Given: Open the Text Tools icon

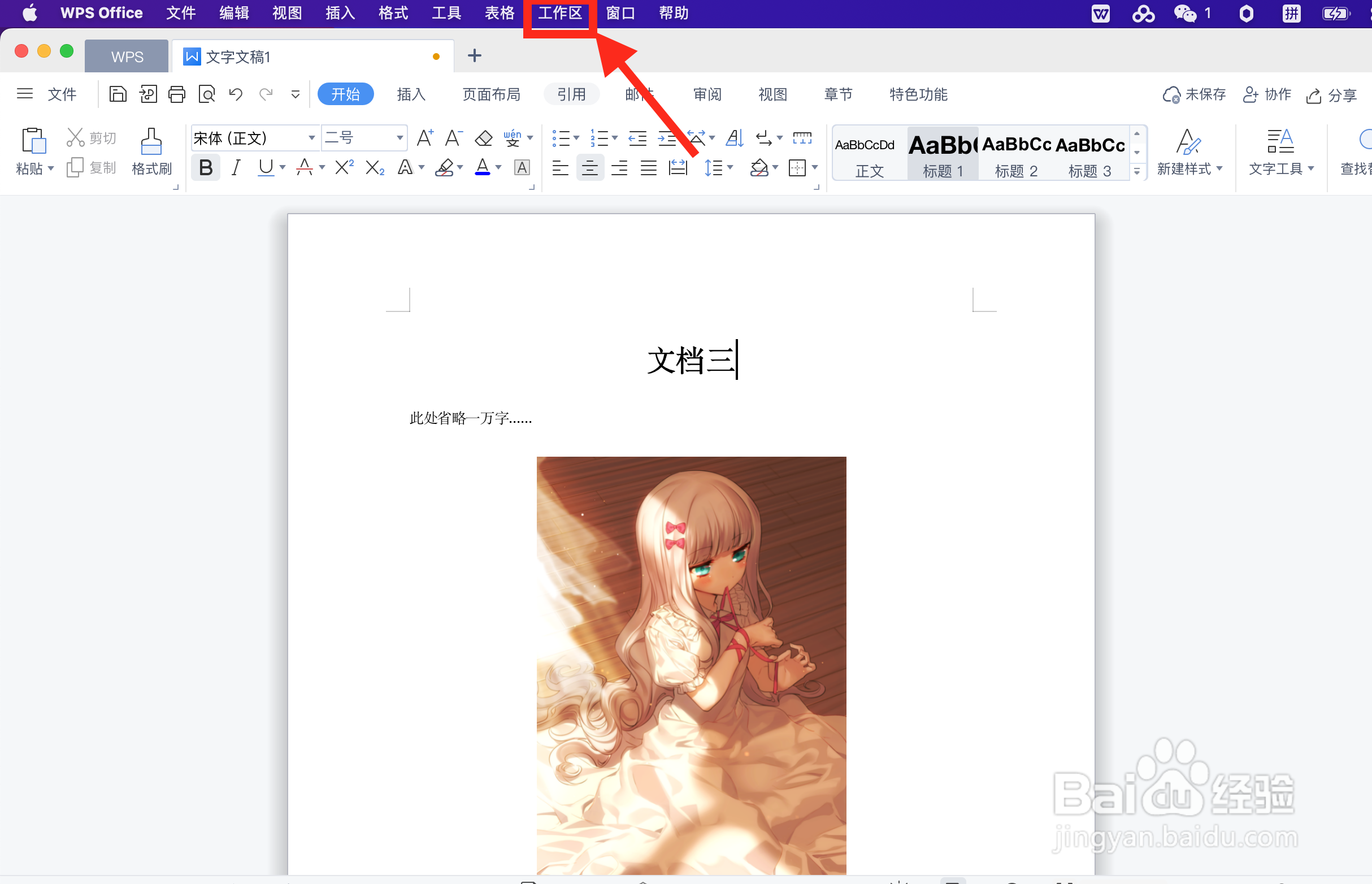Looking at the screenshot, I should [x=1280, y=141].
